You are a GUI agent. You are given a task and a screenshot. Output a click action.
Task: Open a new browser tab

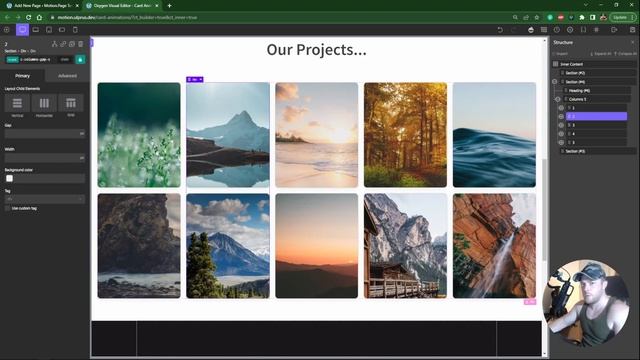[169, 6]
